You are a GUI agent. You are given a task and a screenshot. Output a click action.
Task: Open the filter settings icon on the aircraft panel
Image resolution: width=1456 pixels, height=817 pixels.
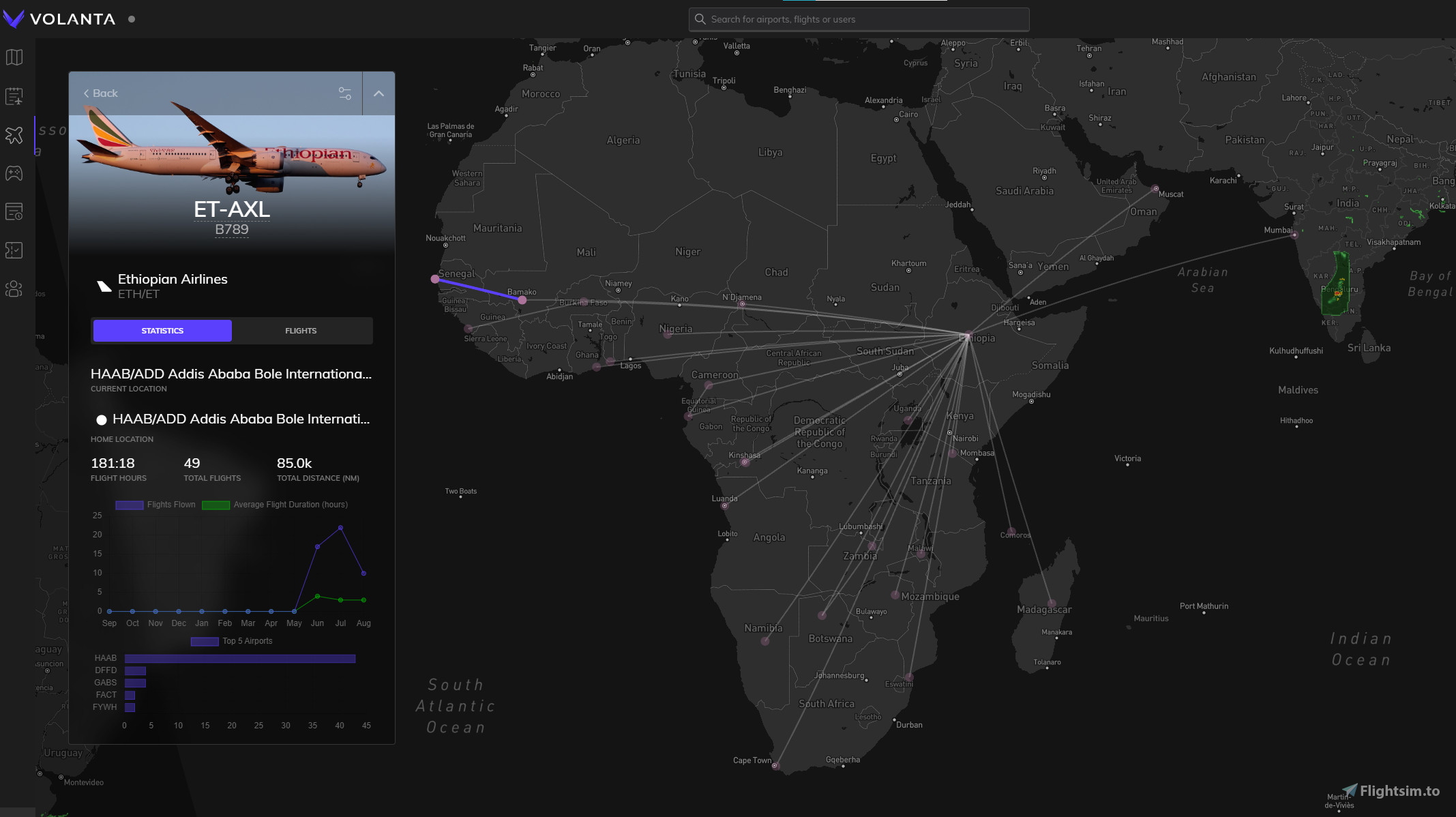click(x=344, y=93)
